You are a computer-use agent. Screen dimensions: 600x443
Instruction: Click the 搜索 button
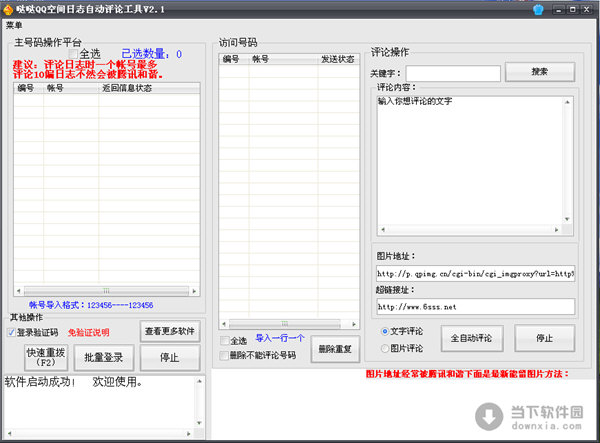coord(540,72)
